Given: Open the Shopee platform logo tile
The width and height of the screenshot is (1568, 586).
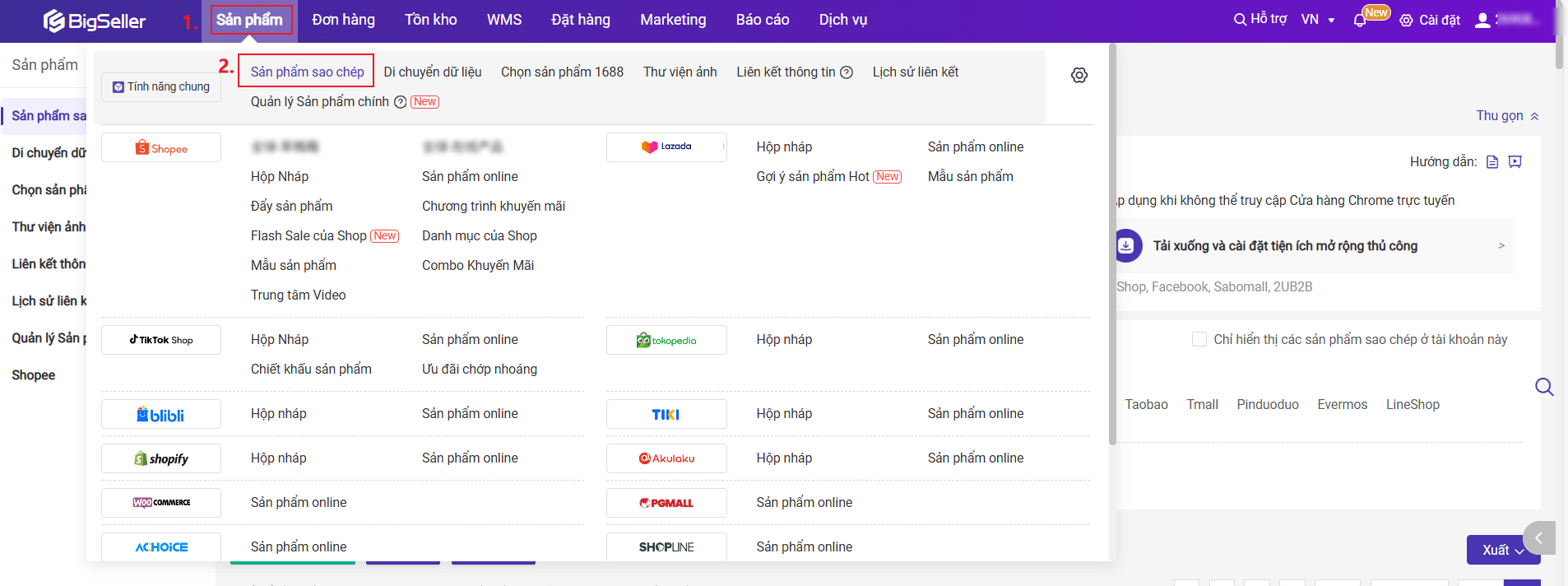Looking at the screenshot, I should [x=161, y=148].
